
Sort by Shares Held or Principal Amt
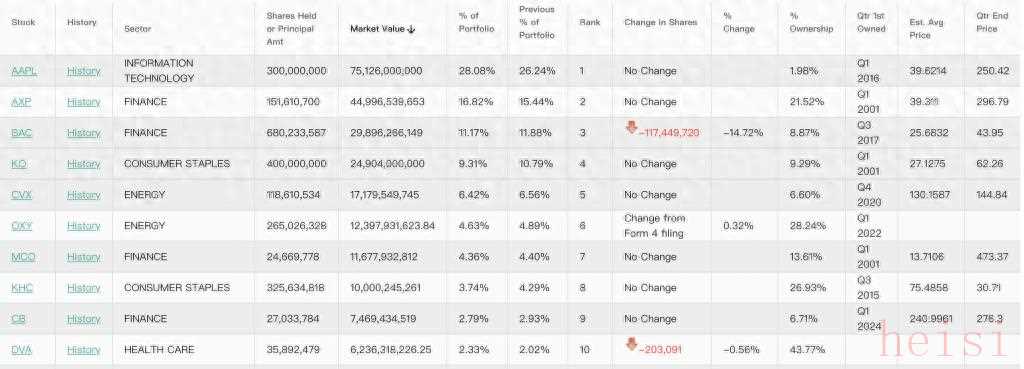click(291, 29)
